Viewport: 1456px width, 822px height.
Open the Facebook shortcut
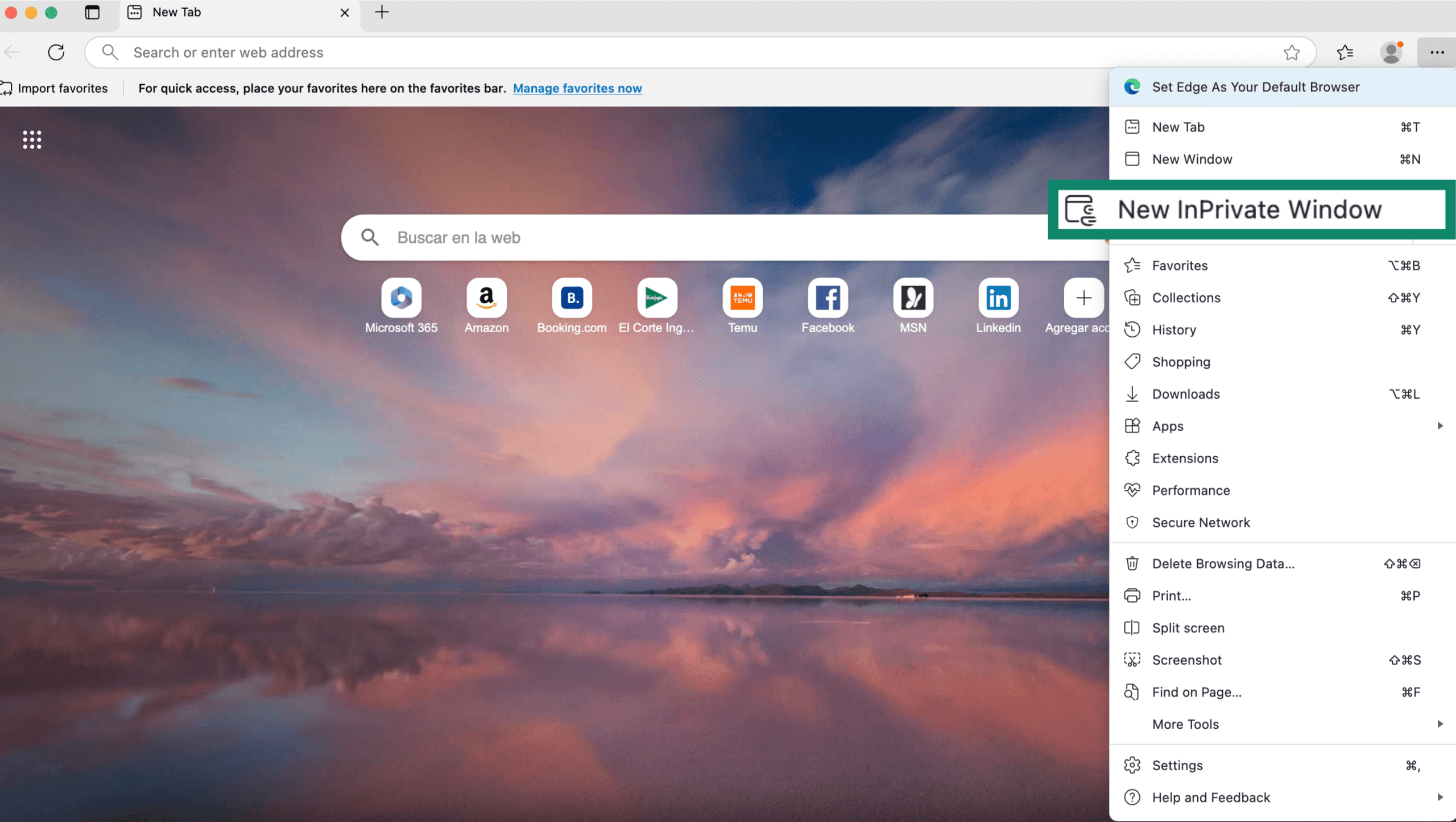(828, 298)
